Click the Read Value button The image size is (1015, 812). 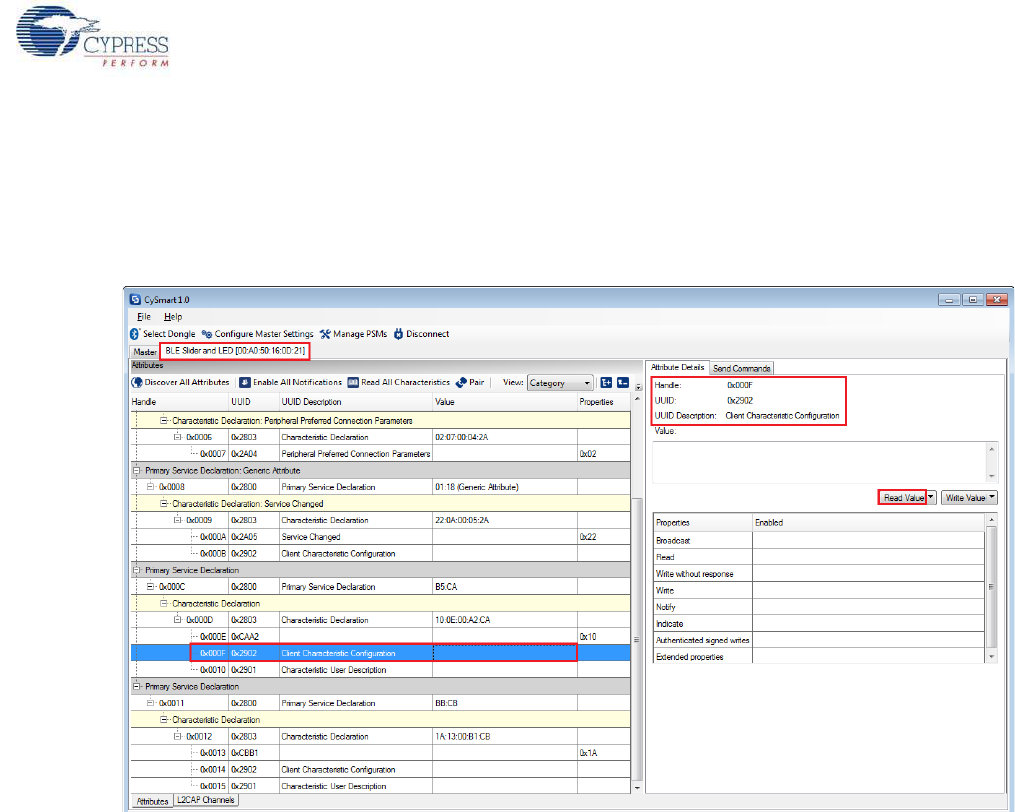(903, 497)
